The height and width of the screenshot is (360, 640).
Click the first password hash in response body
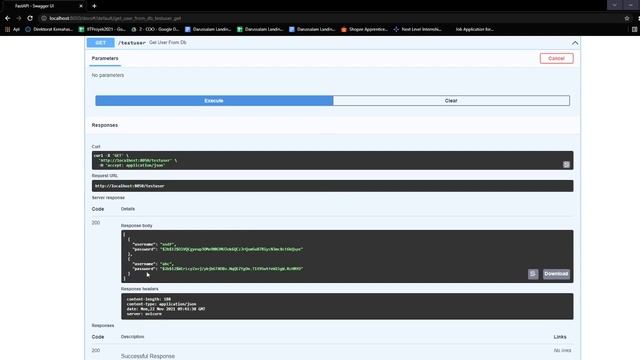pyautogui.click(x=231, y=249)
